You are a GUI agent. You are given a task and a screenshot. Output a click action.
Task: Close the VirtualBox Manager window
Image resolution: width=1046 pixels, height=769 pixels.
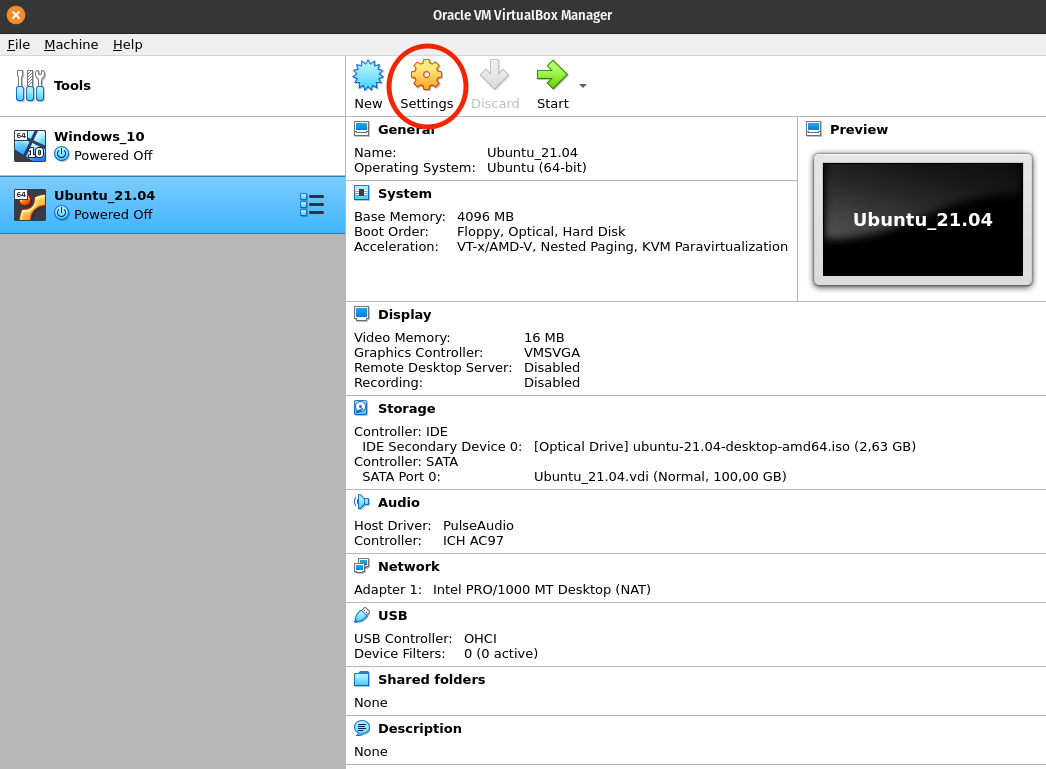click(x=16, y=15)
